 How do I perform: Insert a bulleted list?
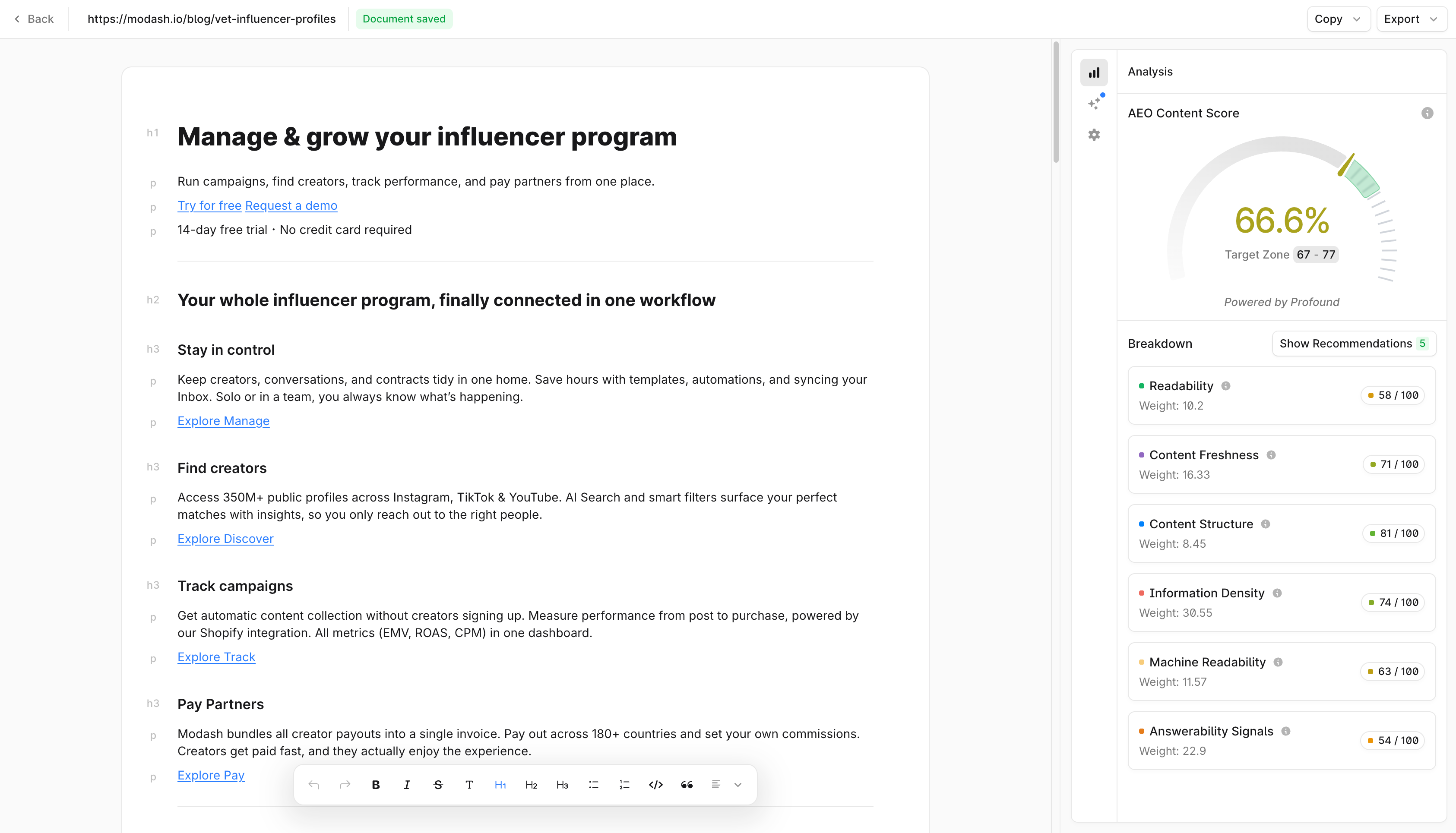point(594,785)
